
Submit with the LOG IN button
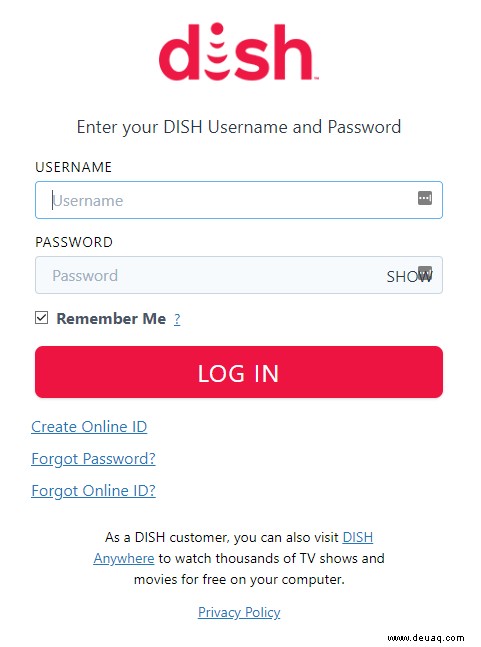[239, 372]
